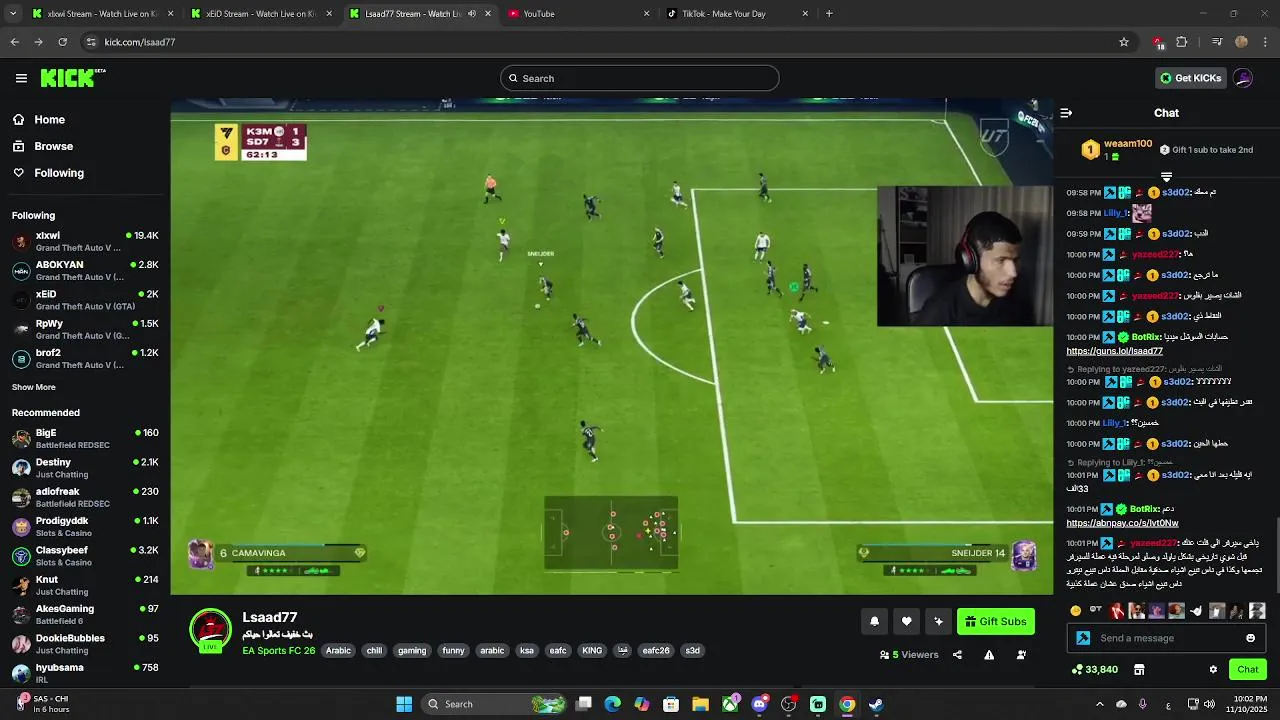Click the 5 Viewers count
This screenshot has width=1280, height=720.
click(909, 655)
